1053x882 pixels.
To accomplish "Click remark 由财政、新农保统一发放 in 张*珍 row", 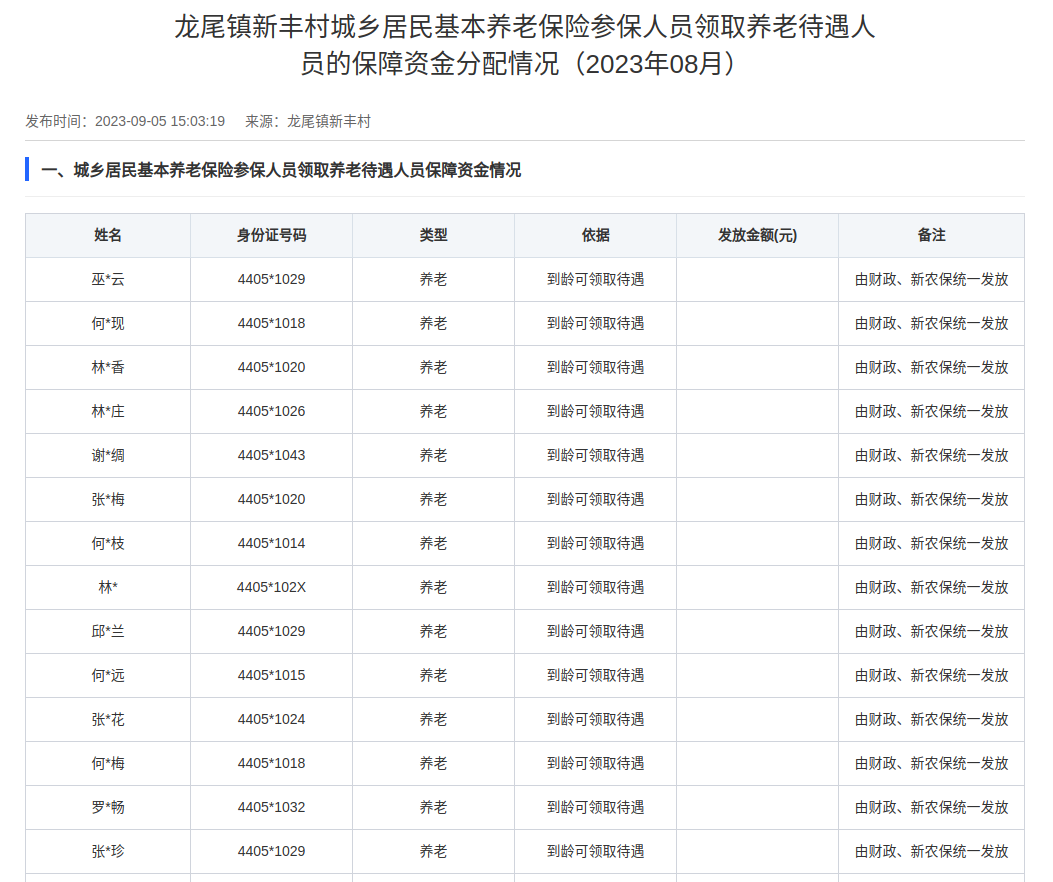I will [931, 851].
